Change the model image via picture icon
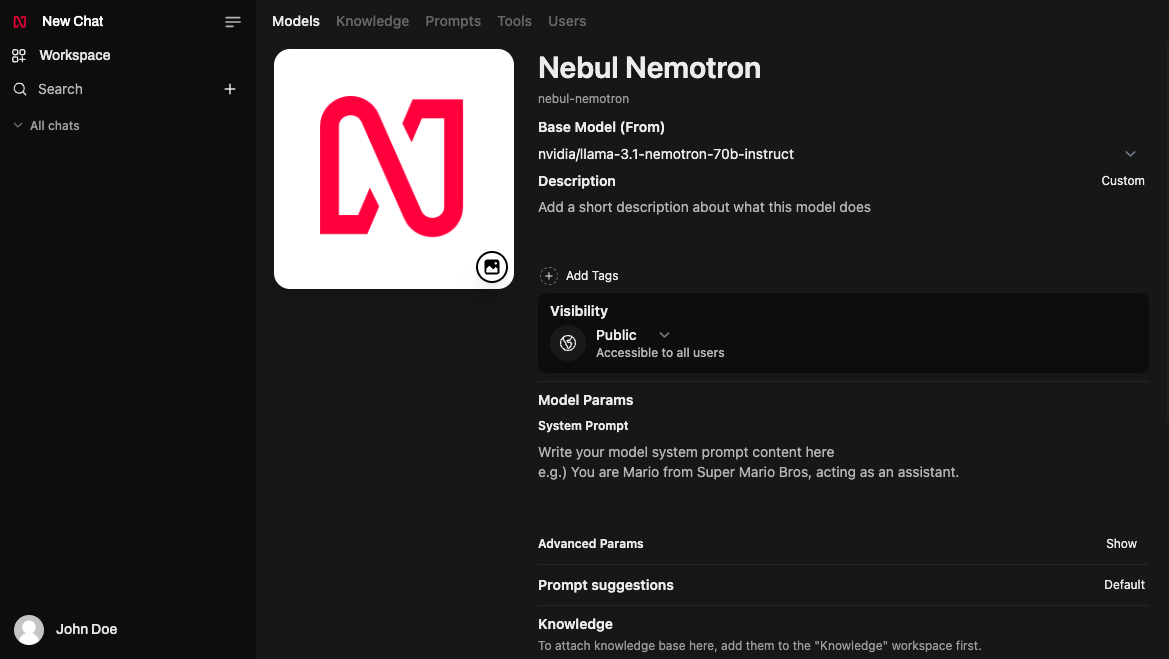The image size is (1169, 659). [491, 267]
